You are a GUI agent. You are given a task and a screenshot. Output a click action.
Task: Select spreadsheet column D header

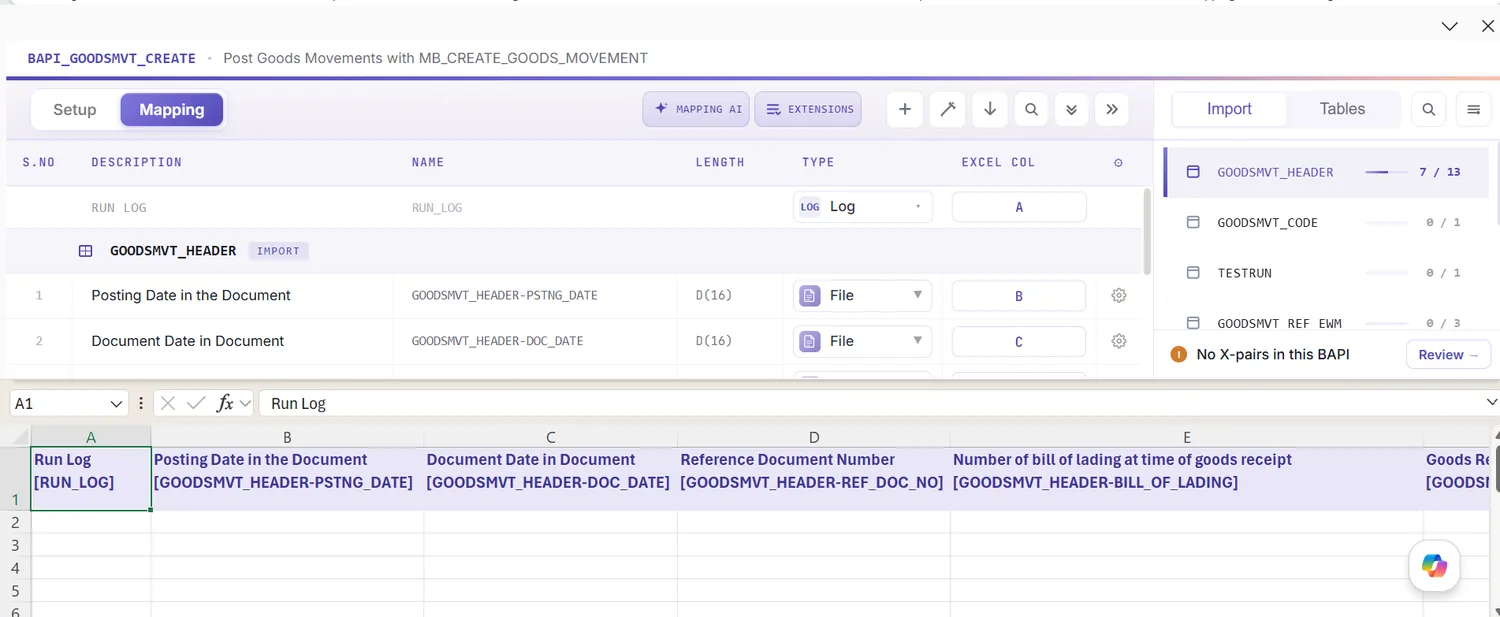click(814, 437)
